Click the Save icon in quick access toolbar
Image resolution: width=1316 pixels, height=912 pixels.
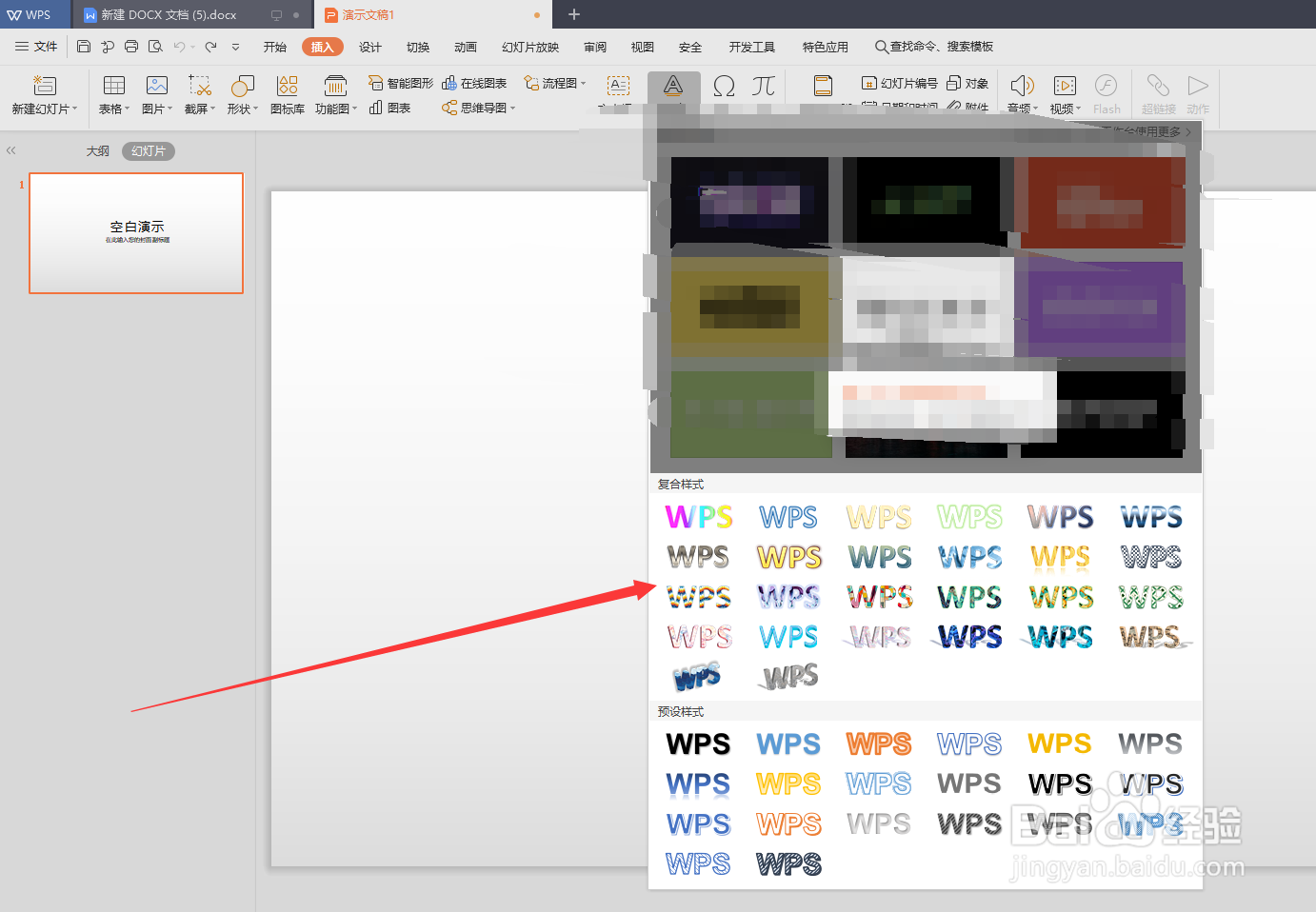point(84,47)
